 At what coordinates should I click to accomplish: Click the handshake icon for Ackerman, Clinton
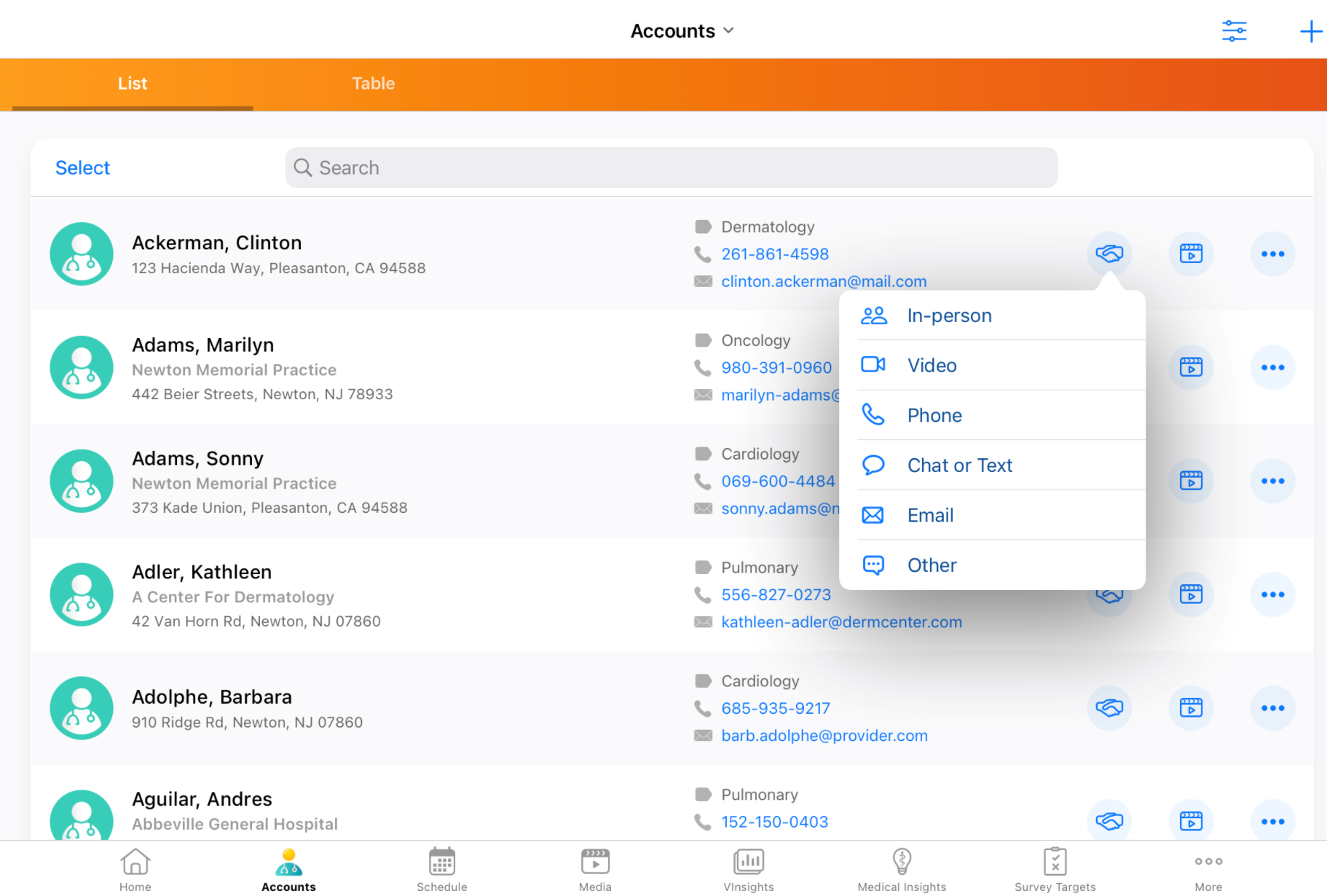pos(1109,254)
